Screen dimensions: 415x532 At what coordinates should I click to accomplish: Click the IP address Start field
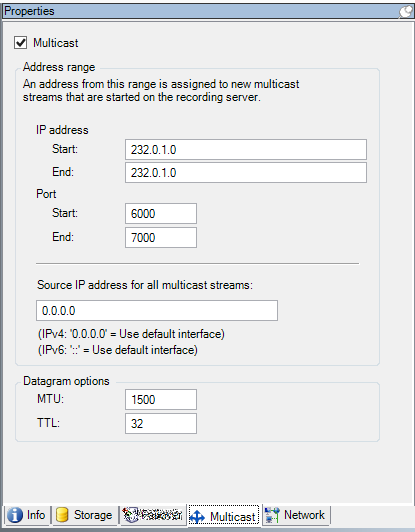246,149
